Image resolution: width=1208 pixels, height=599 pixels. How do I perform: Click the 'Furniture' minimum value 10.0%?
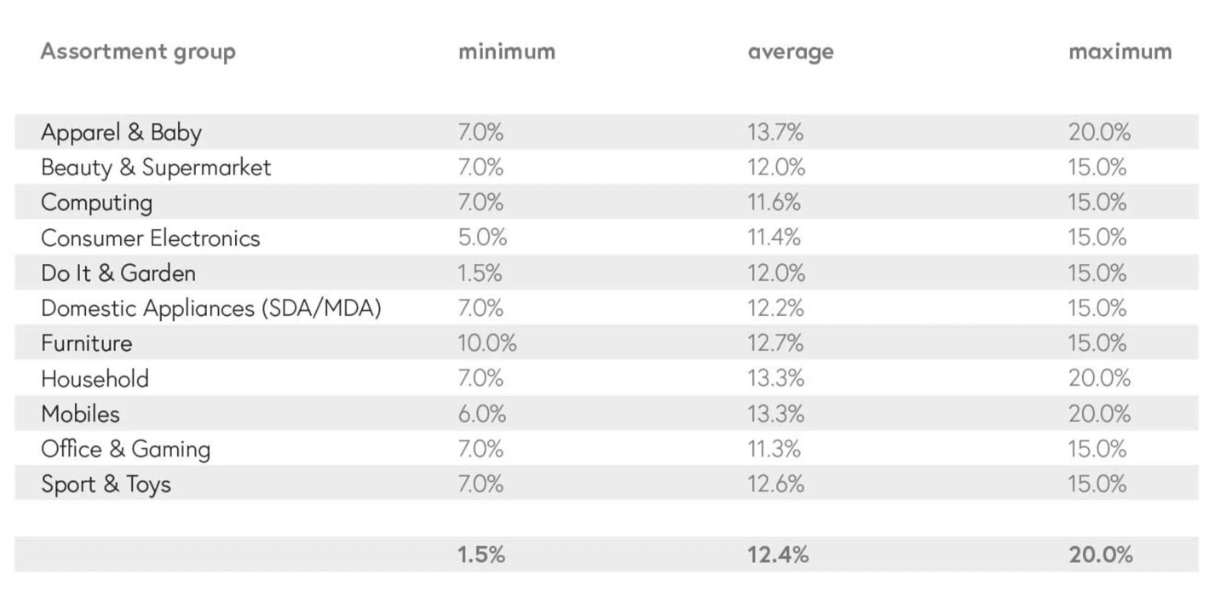click(486, 343)
